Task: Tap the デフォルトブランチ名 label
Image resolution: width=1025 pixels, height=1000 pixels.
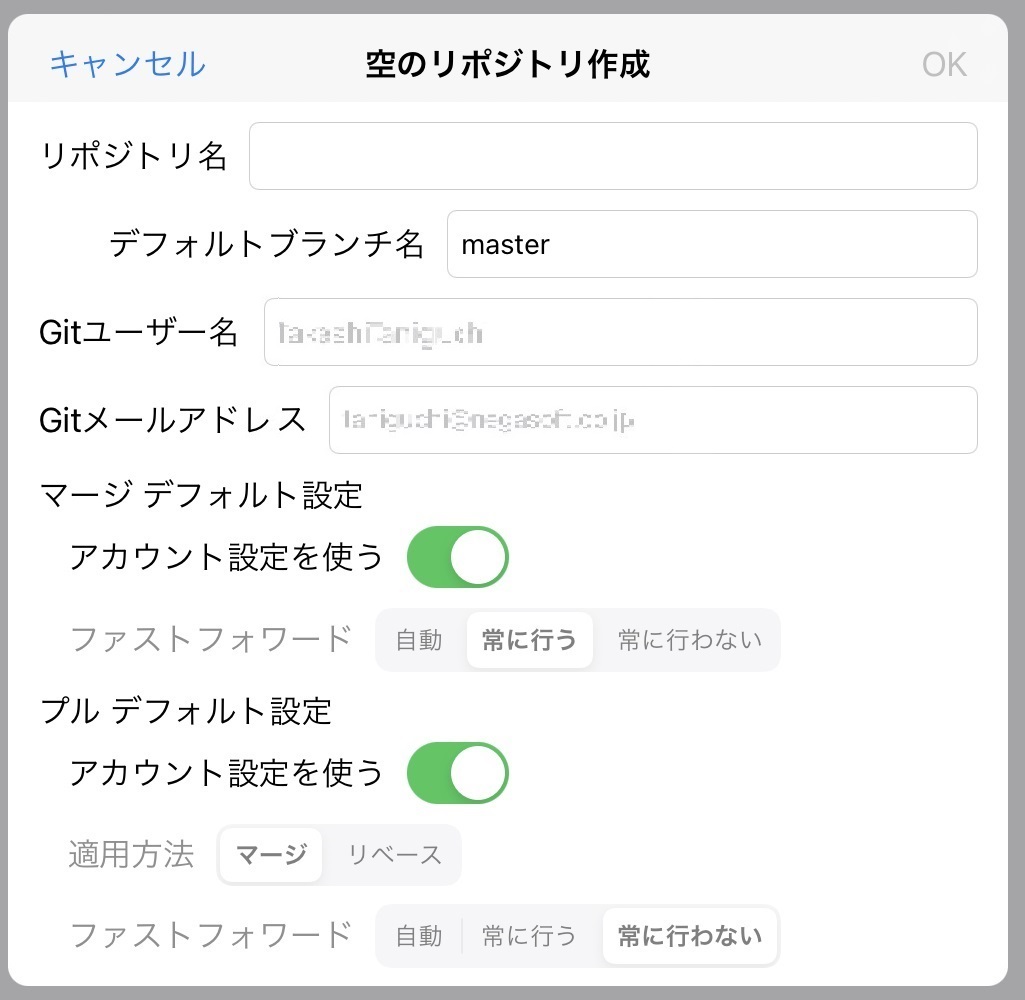Action: (268, 243)
